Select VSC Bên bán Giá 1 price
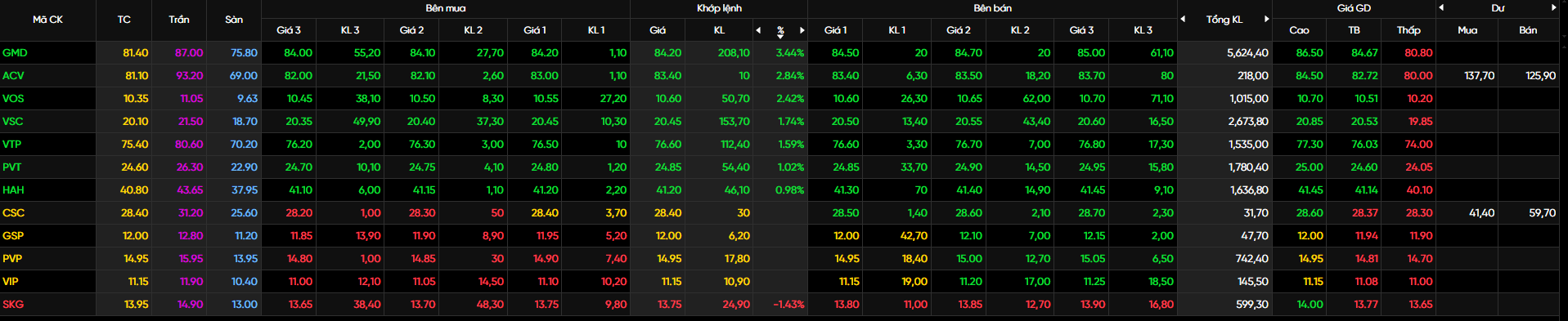1568x321 pixels. point(845,122)
